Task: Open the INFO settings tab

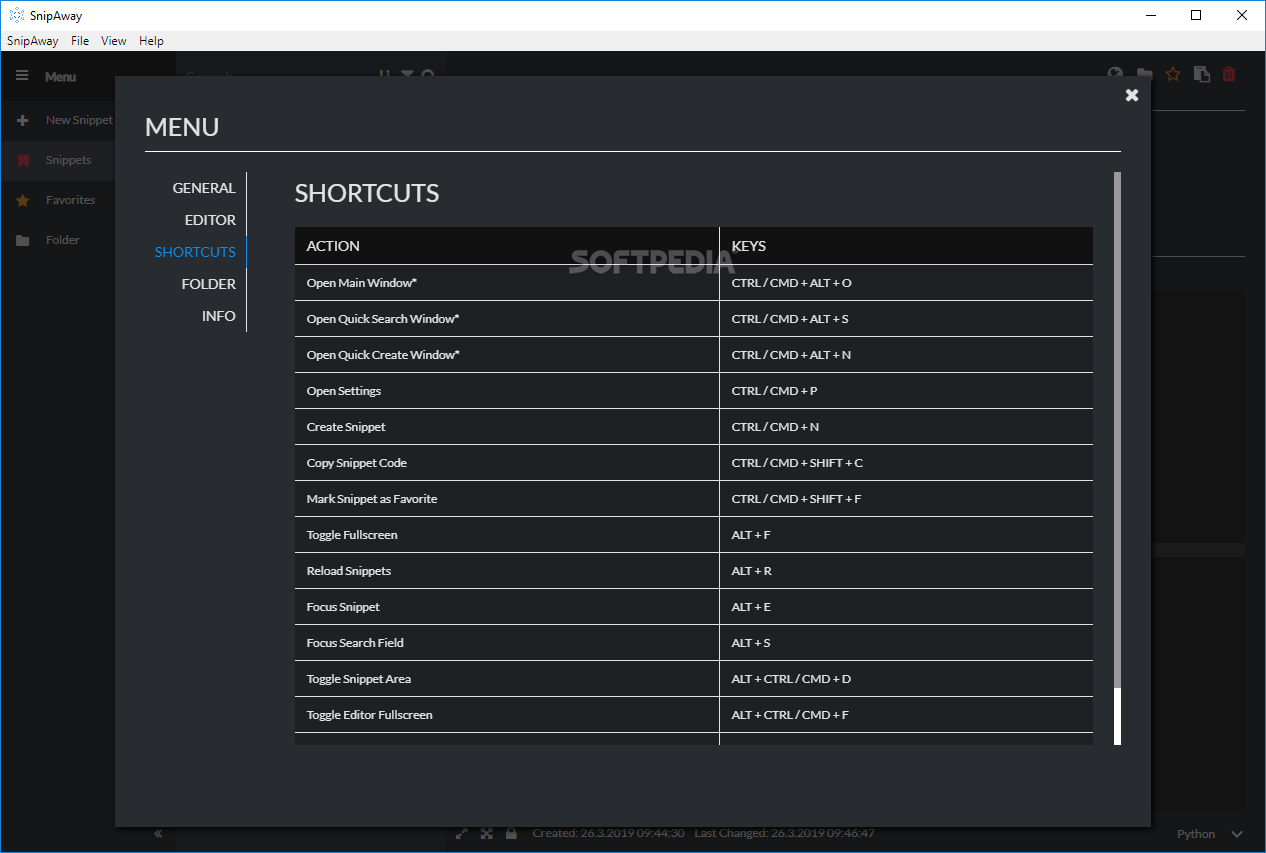Action: (x=219, y=316)
